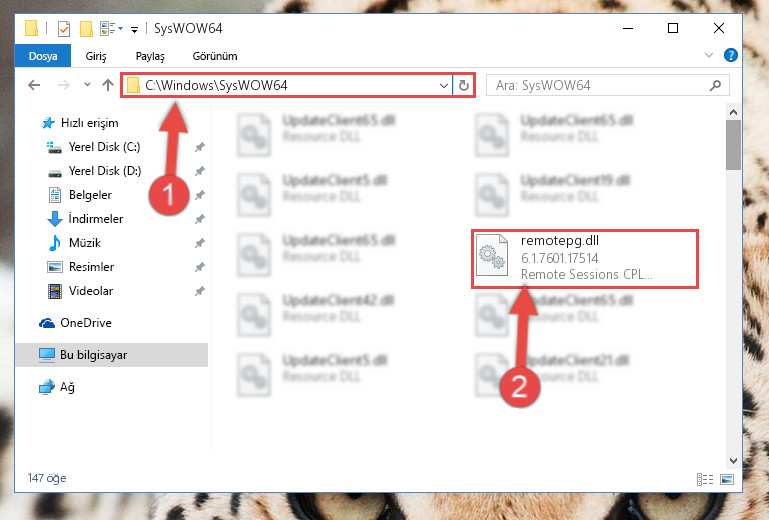Expand the ribbon with the chevron
The image size is (769, 520).
(709, 55)
